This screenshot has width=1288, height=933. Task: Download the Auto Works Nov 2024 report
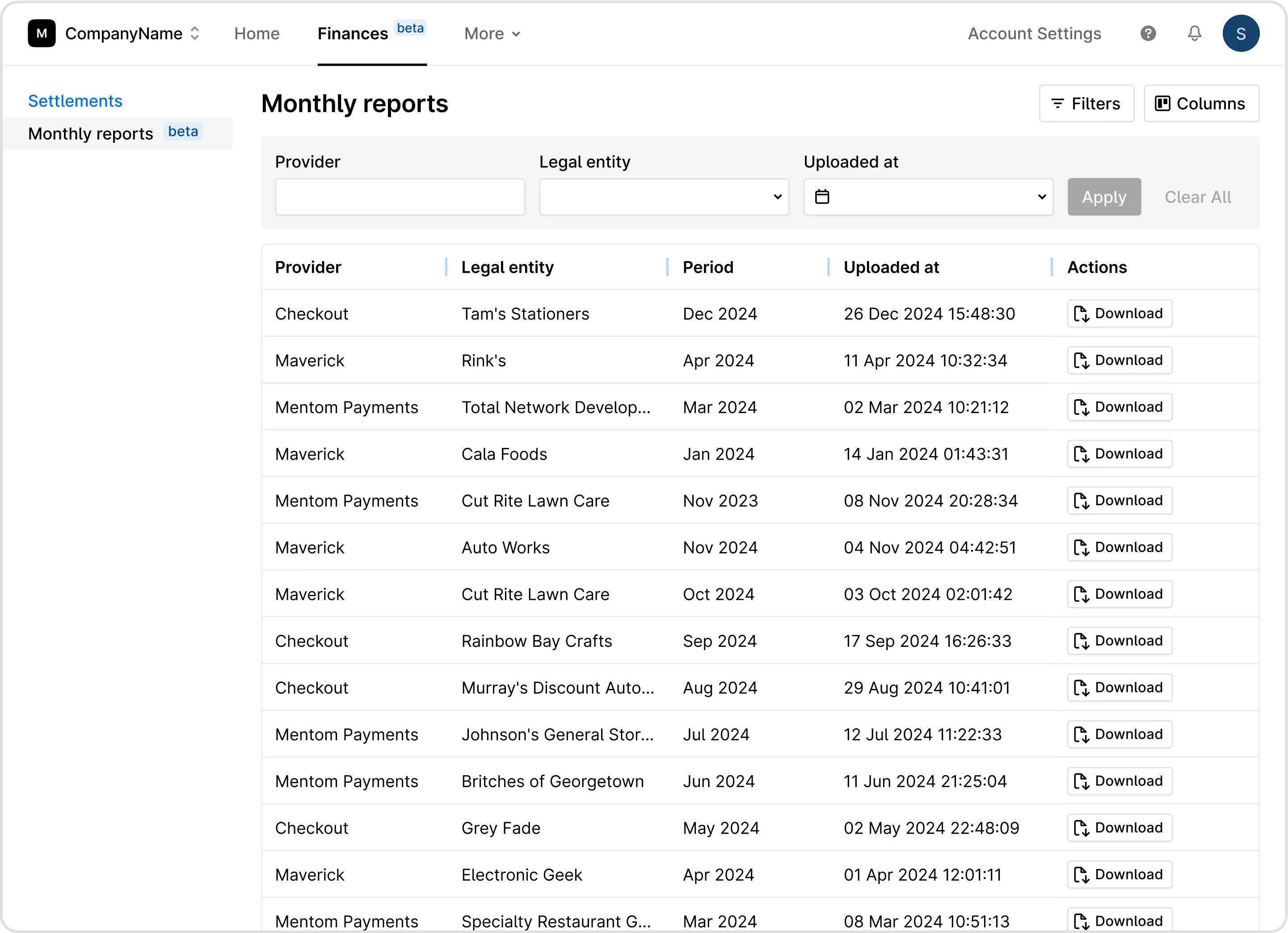1118,547
